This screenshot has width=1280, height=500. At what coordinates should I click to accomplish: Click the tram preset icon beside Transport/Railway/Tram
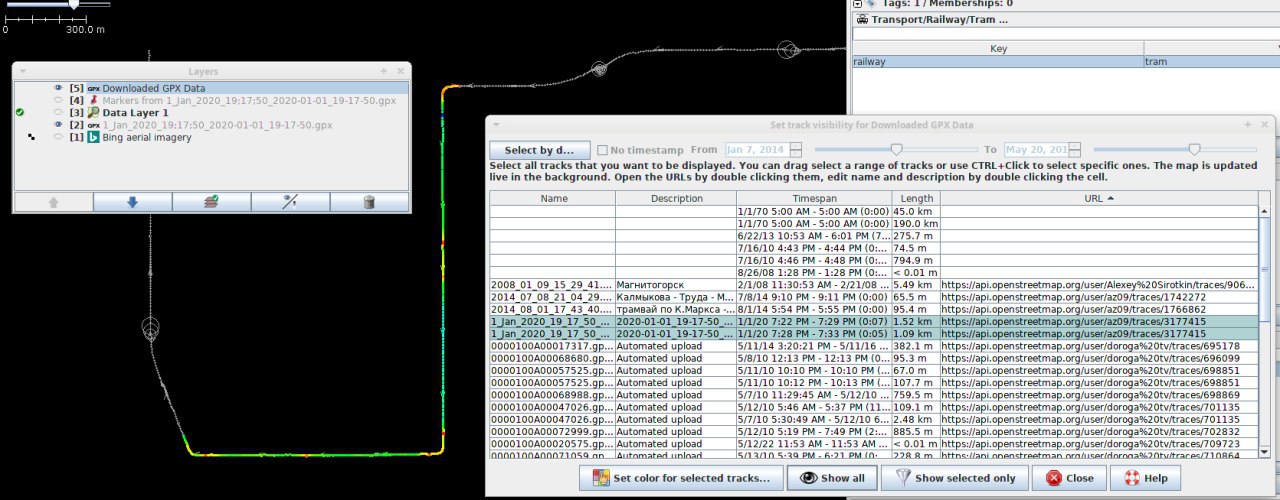click(863, 19)
